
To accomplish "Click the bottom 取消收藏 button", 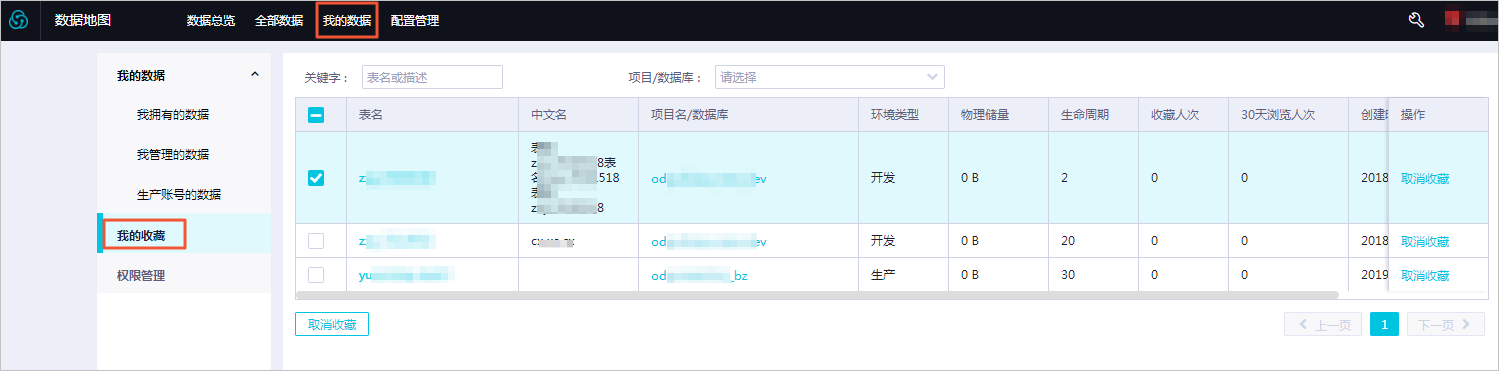I will (332, 324).
